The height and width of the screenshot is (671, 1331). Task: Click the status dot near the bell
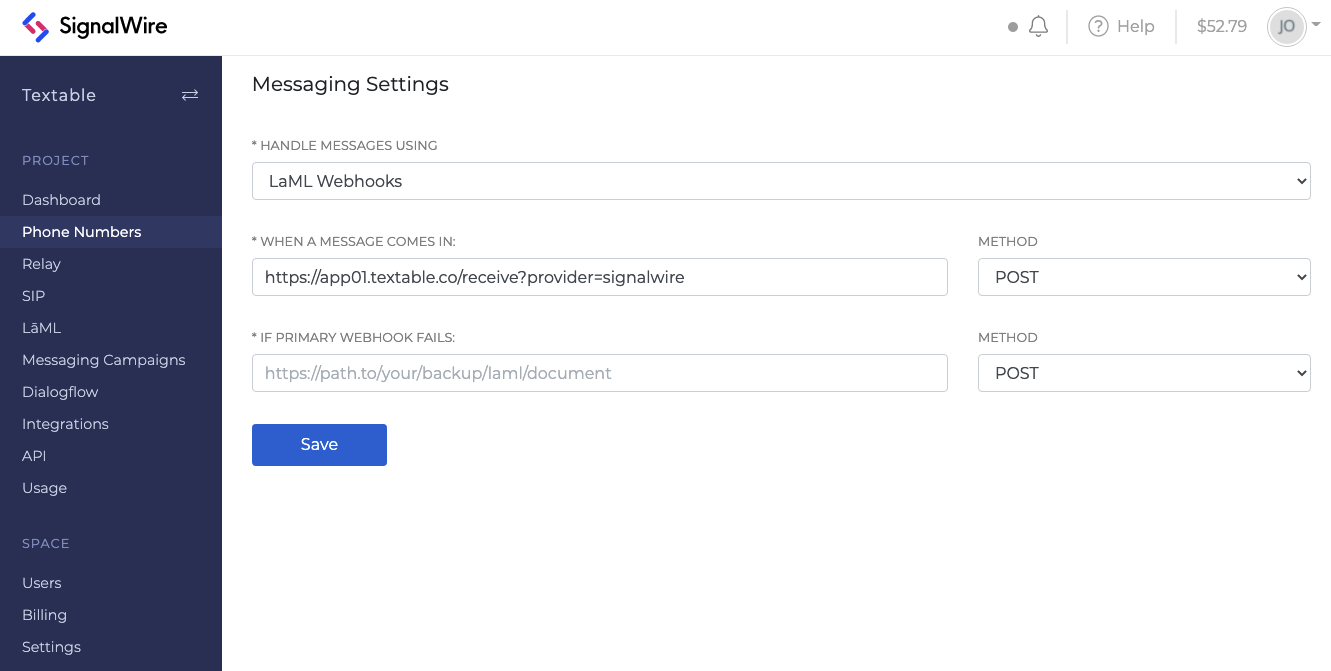[1013, 27]
